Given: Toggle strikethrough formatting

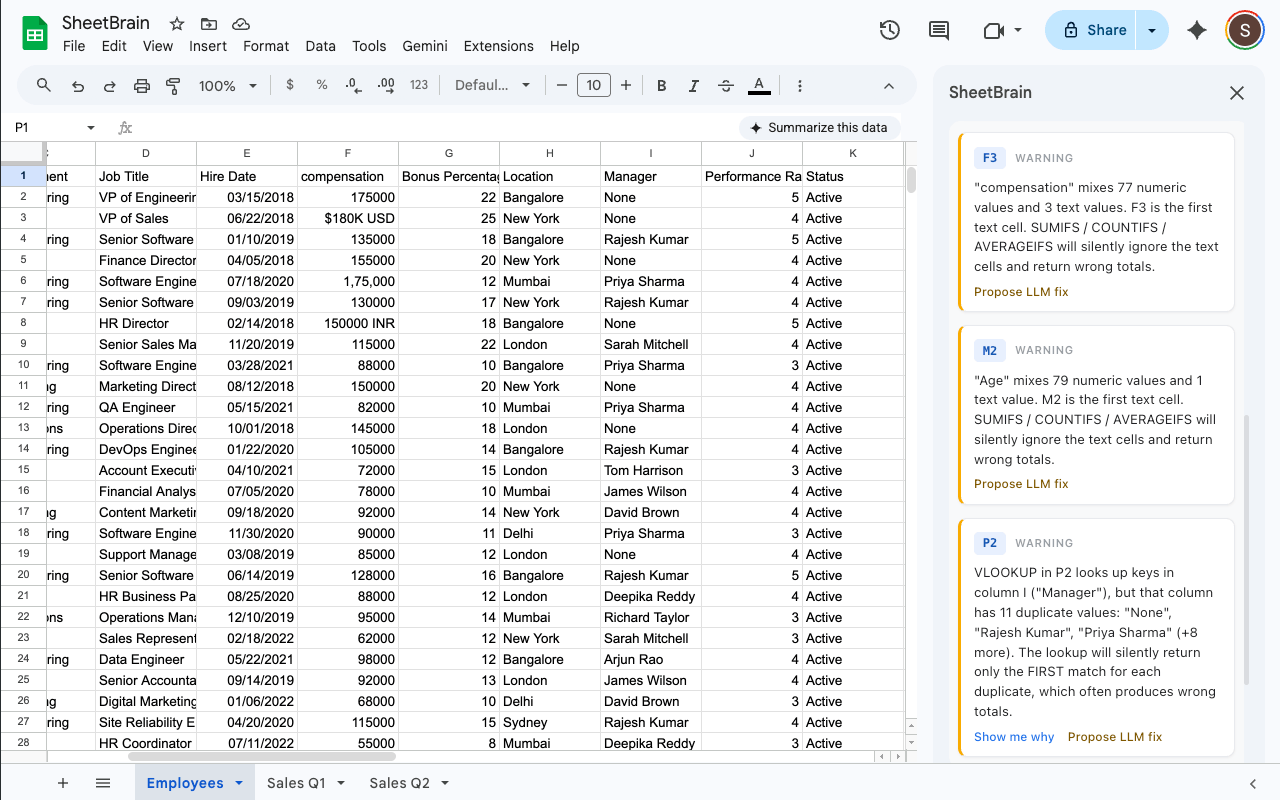Looking at the screenshot, I should 726,86.
